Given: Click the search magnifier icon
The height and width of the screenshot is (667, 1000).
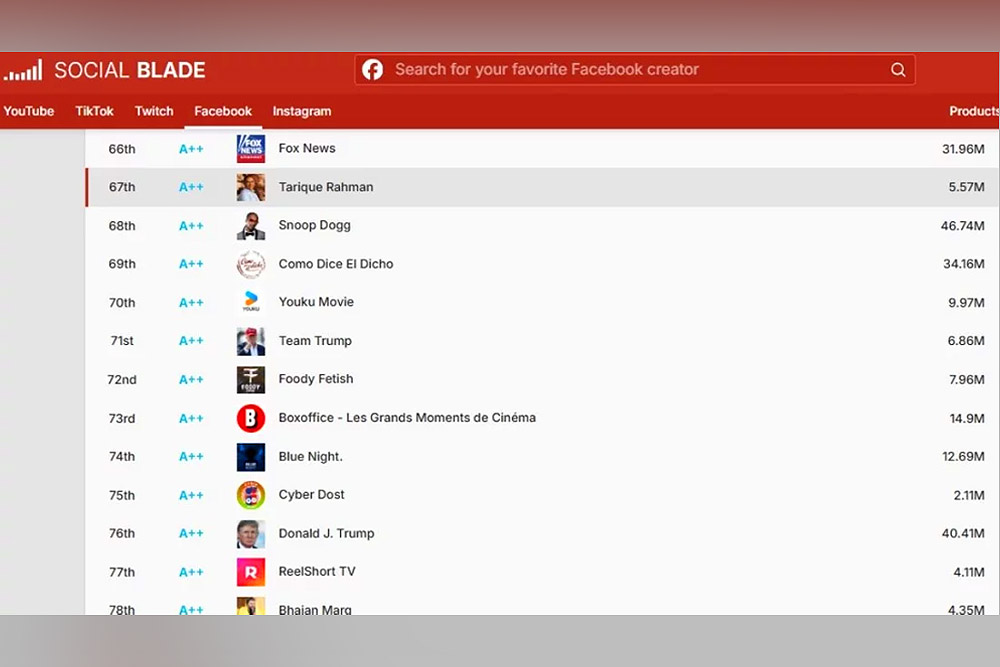Looking at the screenshot, I should pos(898,70).
